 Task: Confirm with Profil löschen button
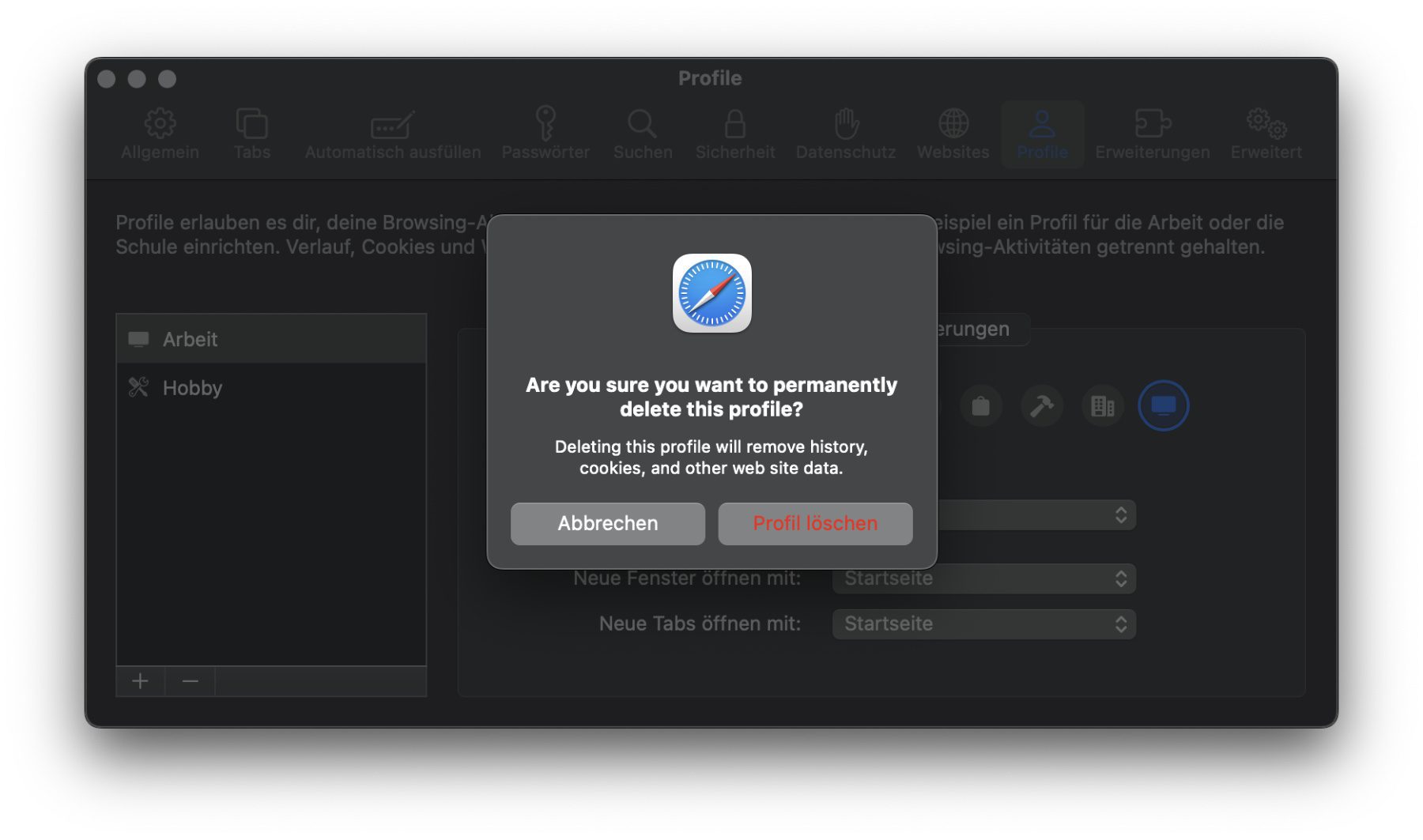pos(815,523)
